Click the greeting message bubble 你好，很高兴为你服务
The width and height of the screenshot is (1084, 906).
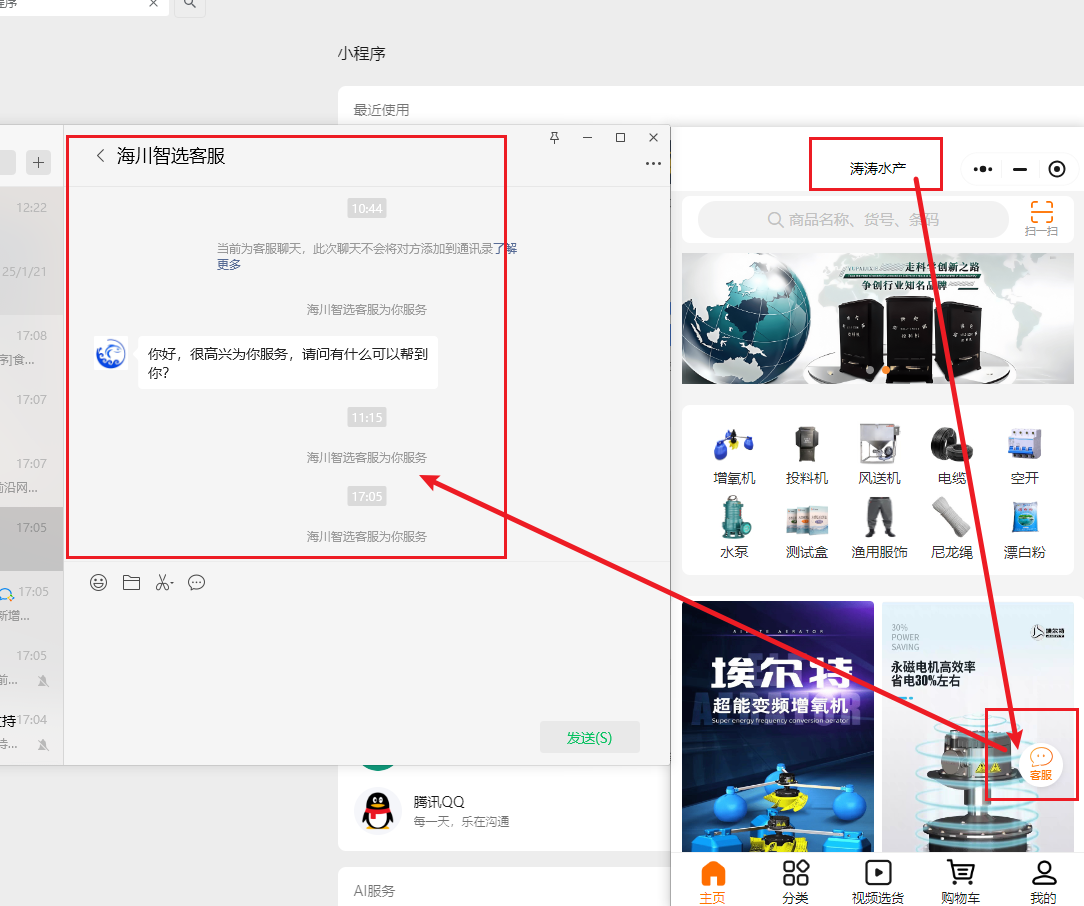coord(288,363)
